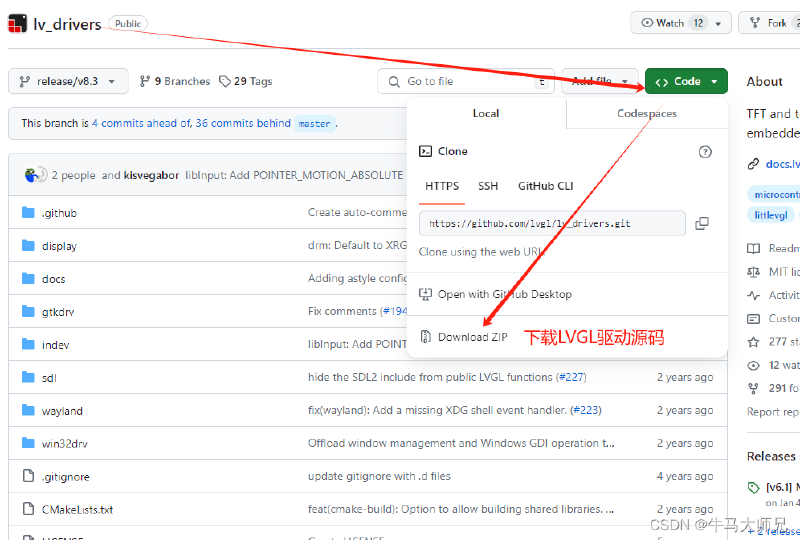Viewport: 800px width, 540px height.
Task: Open the release/v8.3 branch selector dropdown
Action: click(68, 81)
